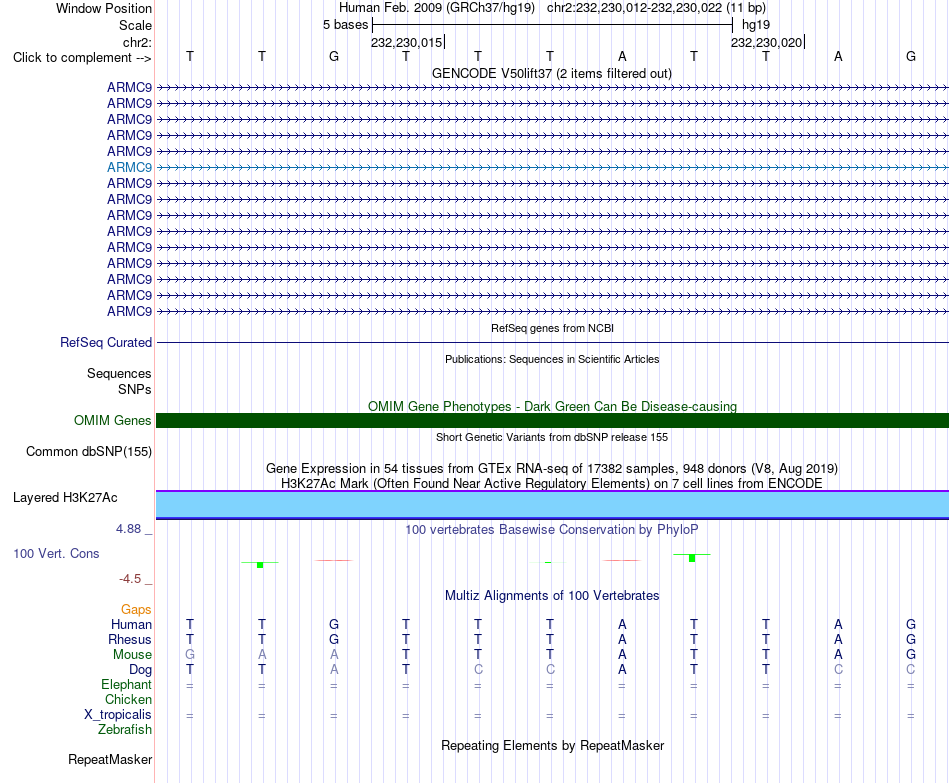The width and height of the screenshot is (950, 783).
Task: Click the Window Position label
Action: (104, 8)
